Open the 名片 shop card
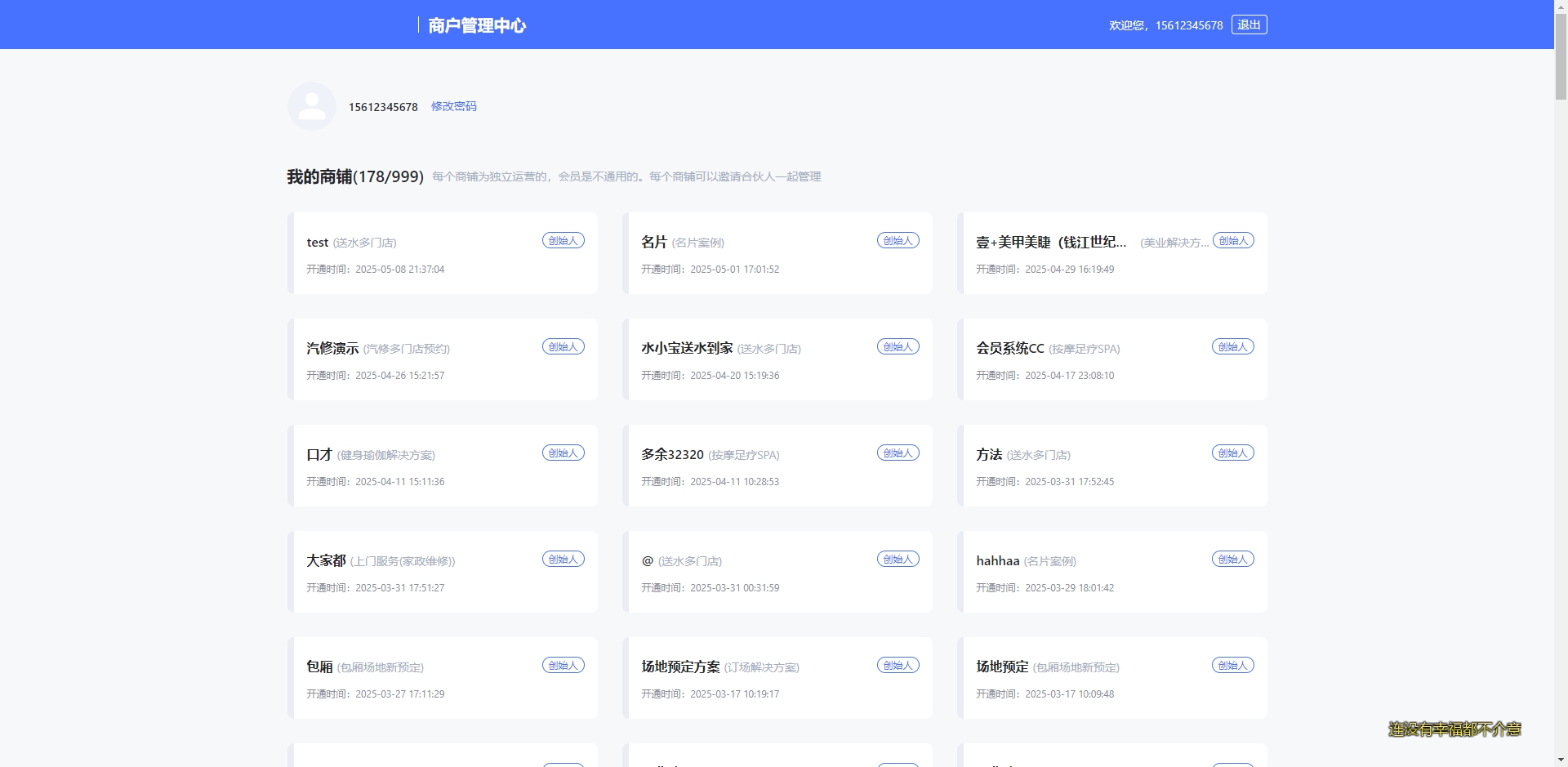The image size is (1568, 767). pos(780,253)
